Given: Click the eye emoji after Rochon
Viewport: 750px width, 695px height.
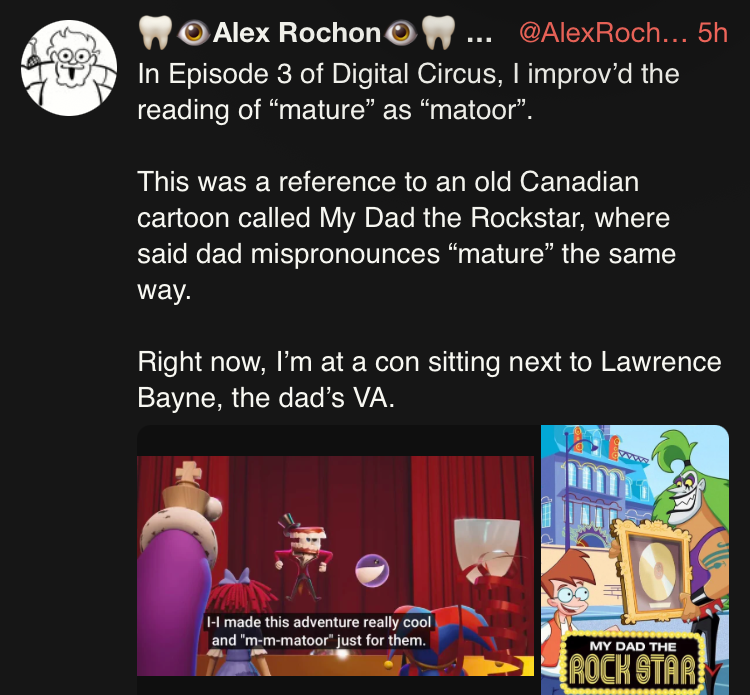Looking at the screenshot, I should [x=401, y=33].
